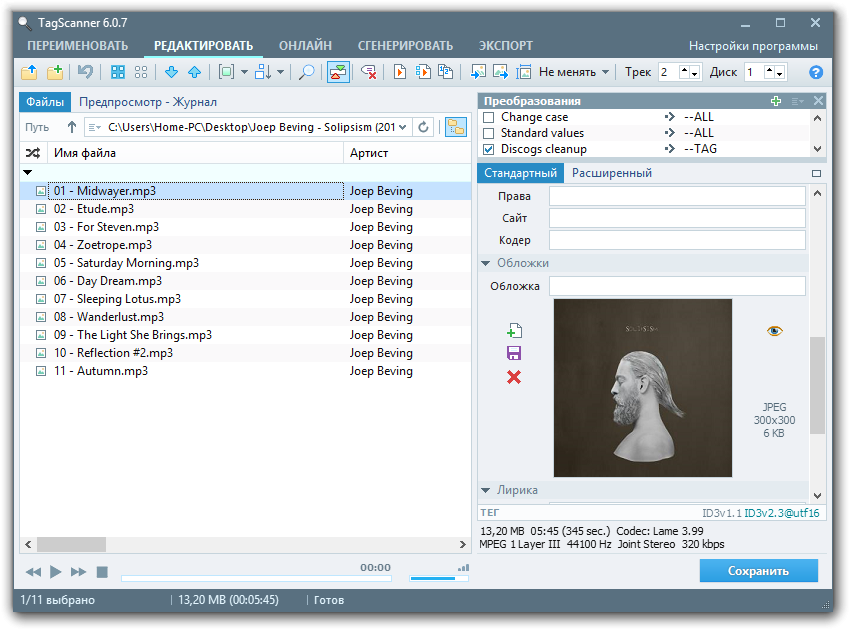Toggle cover preview with the eye icon

tap(774, 331)
